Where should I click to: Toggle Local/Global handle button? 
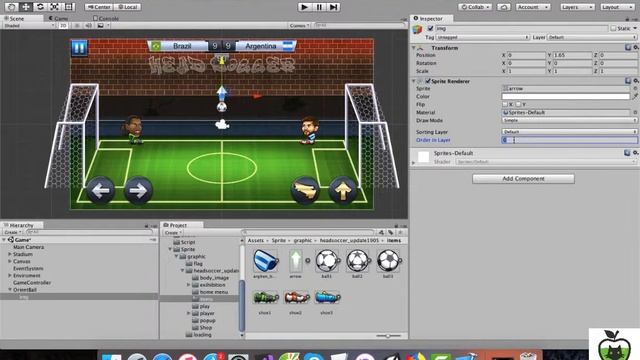(x=127, y=7)
